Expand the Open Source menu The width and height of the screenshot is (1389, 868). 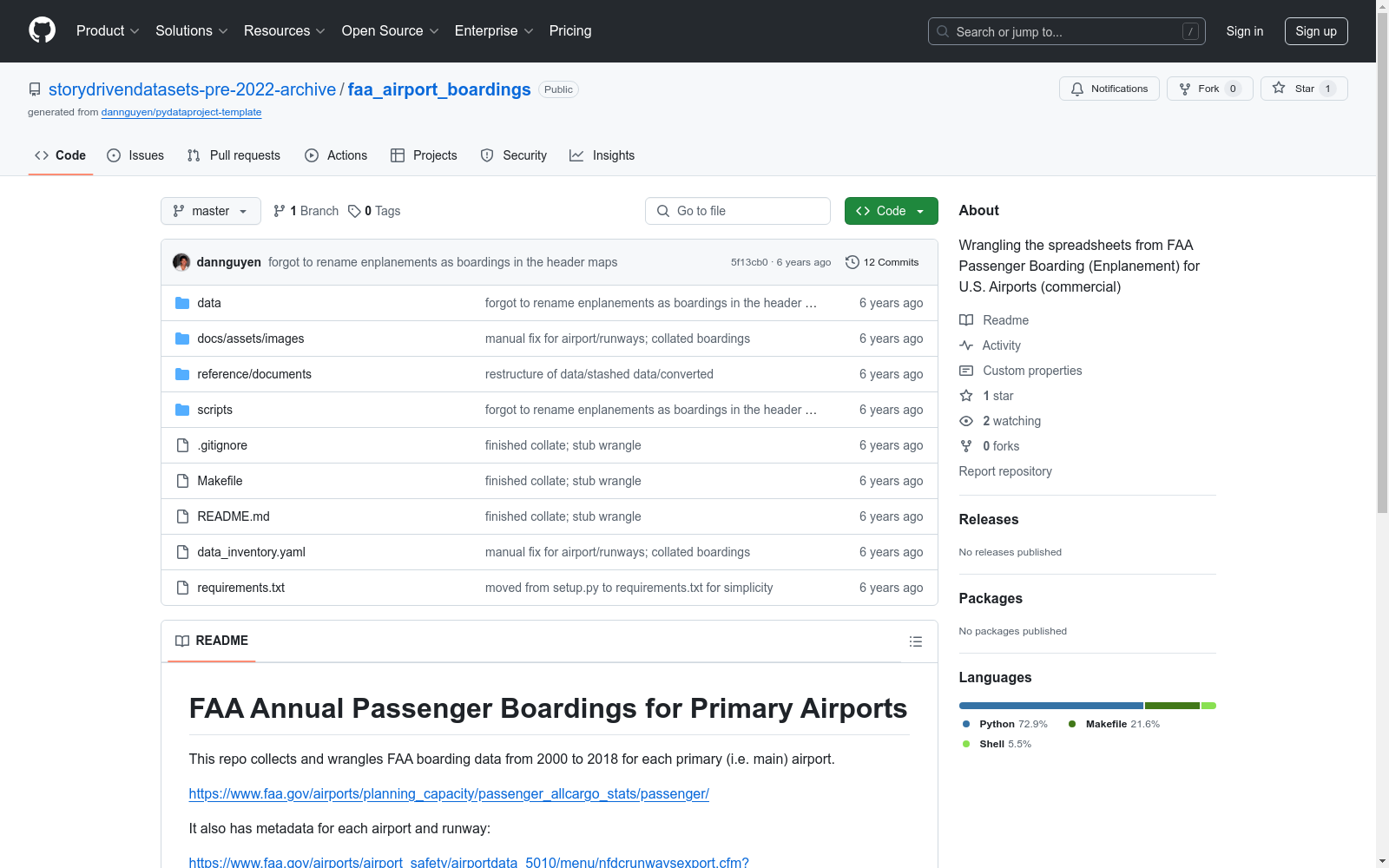click(x=391, y=30)
